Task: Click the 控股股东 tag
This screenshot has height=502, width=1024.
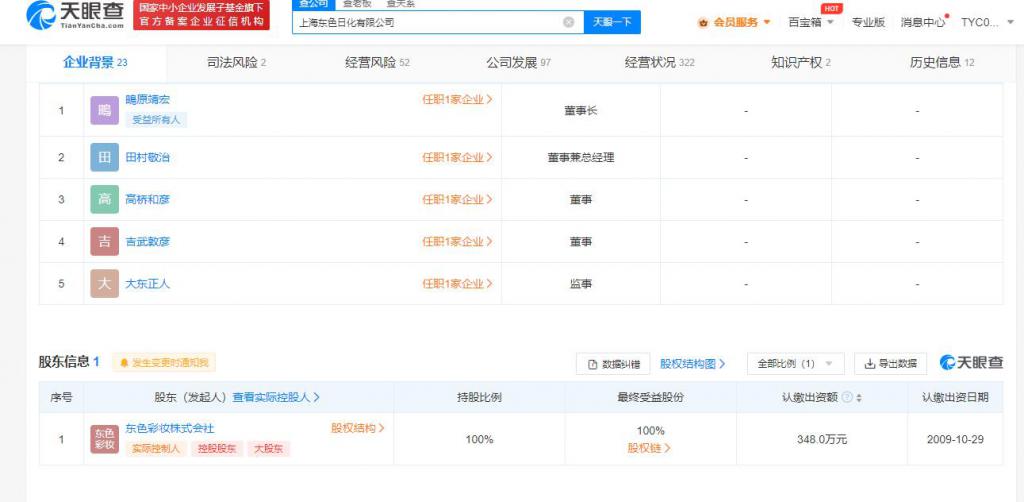Action: tap(217, 449)
